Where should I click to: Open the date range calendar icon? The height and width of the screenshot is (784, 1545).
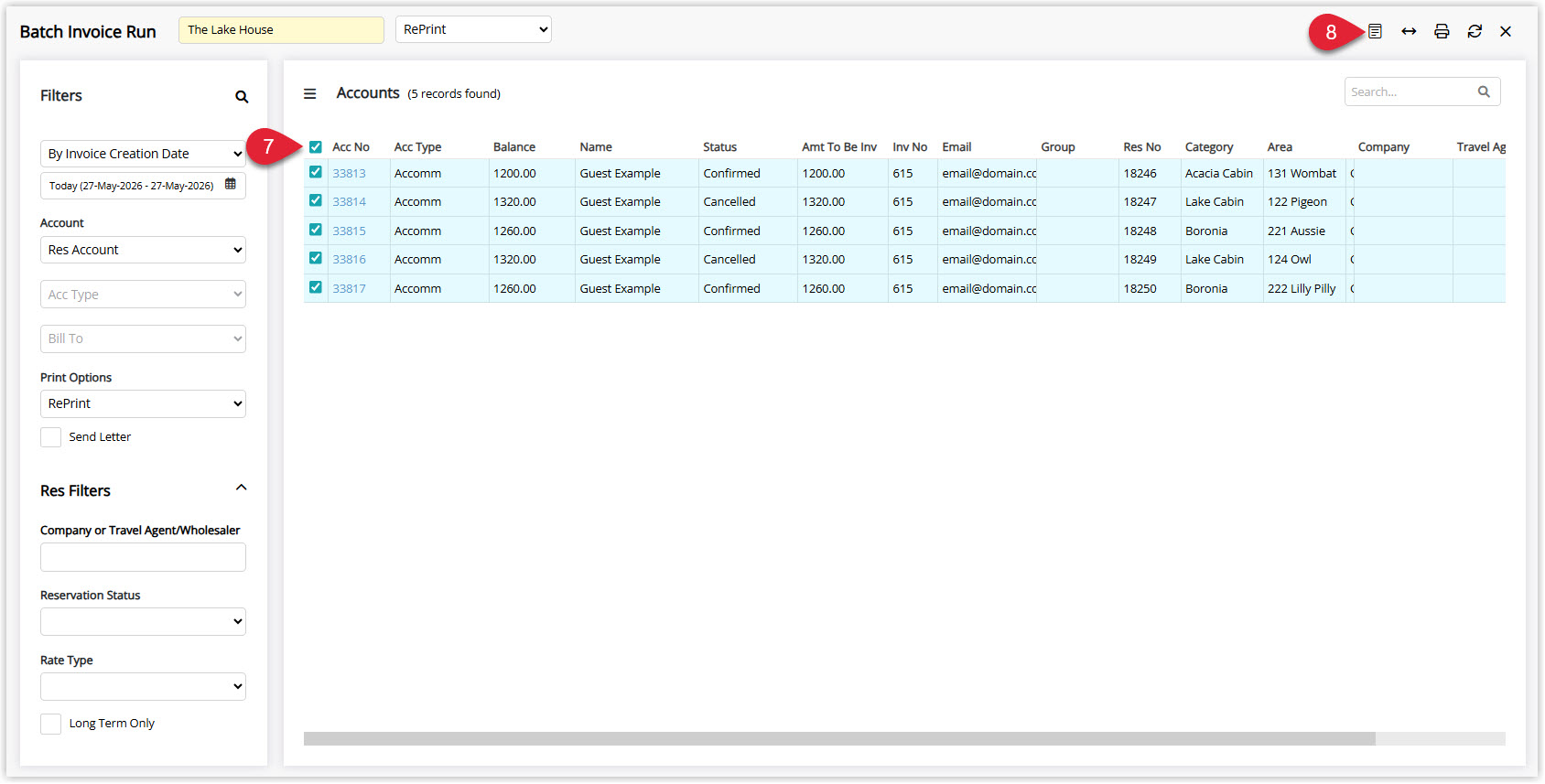point(231,184)
